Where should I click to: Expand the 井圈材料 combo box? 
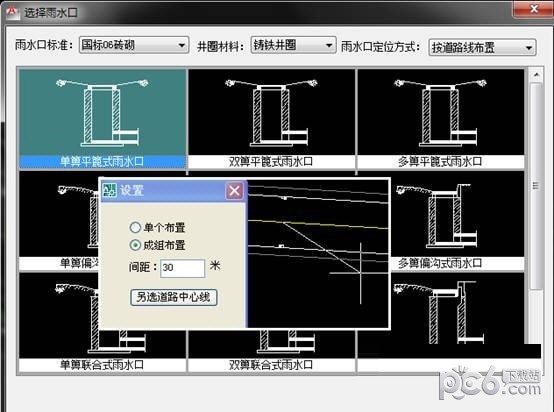coord(293,45)
